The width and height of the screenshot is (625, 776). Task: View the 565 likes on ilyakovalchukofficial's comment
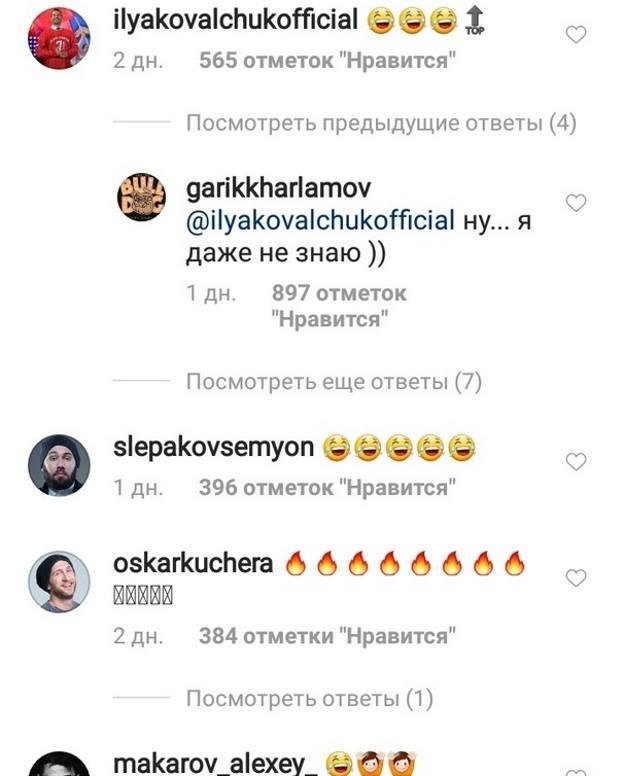(x=327, y=61)
